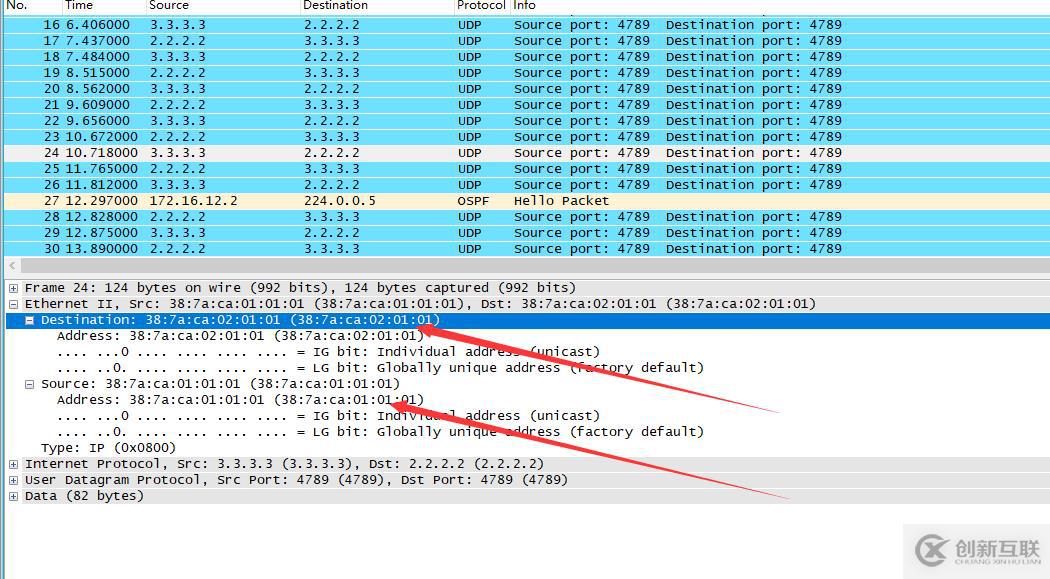Sort by the Destination column header
The width and height of the screenshot is (1050, 579).
[x=376, y=5]
